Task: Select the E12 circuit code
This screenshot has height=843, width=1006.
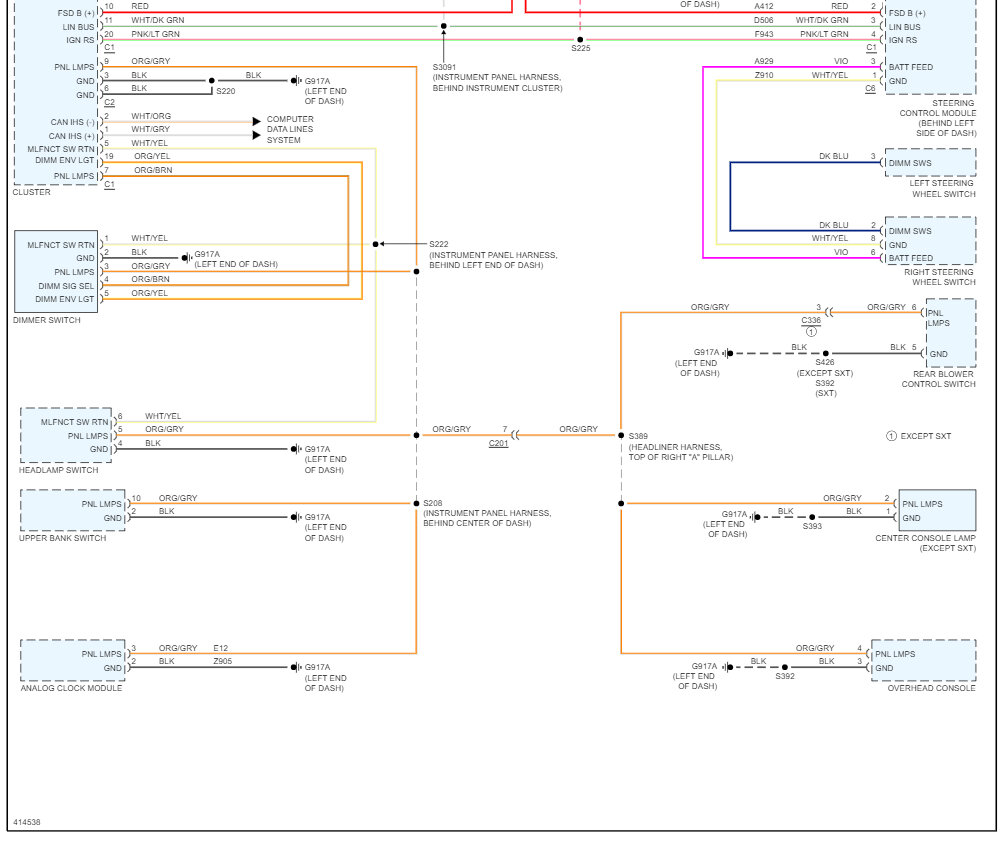Action: 221,649
